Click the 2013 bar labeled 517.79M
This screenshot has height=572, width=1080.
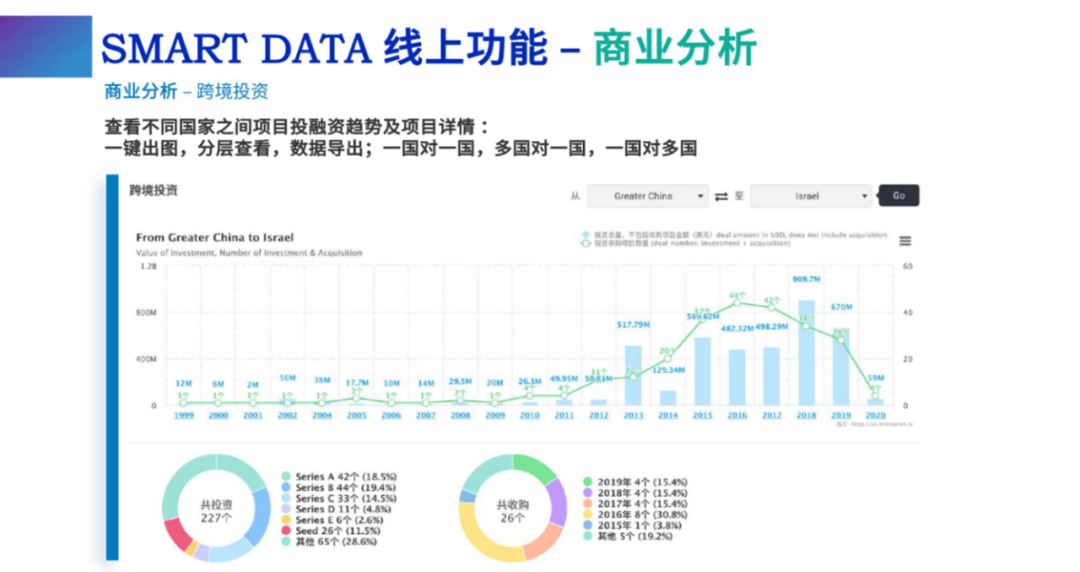click(633, 375)
